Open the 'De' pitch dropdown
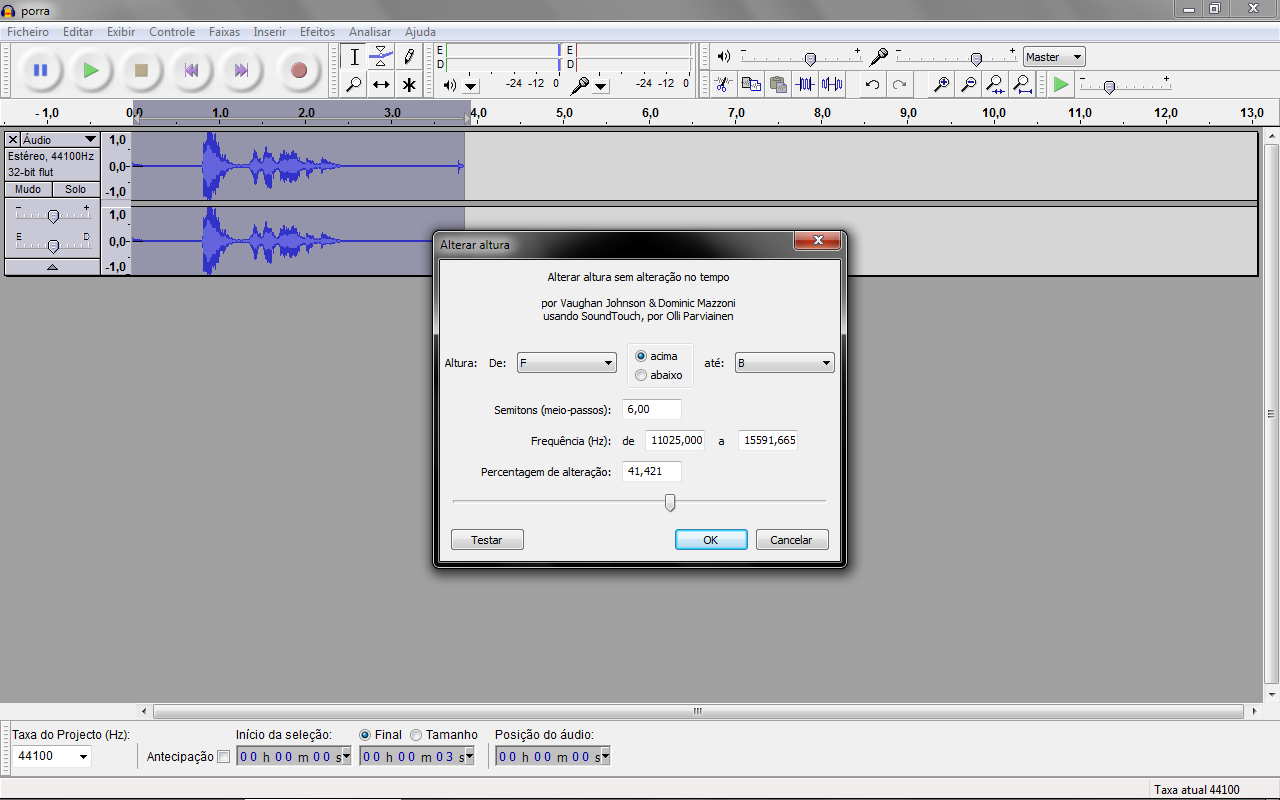The height and width of the screenshot is (800, 1280). (x=566, y=363)
